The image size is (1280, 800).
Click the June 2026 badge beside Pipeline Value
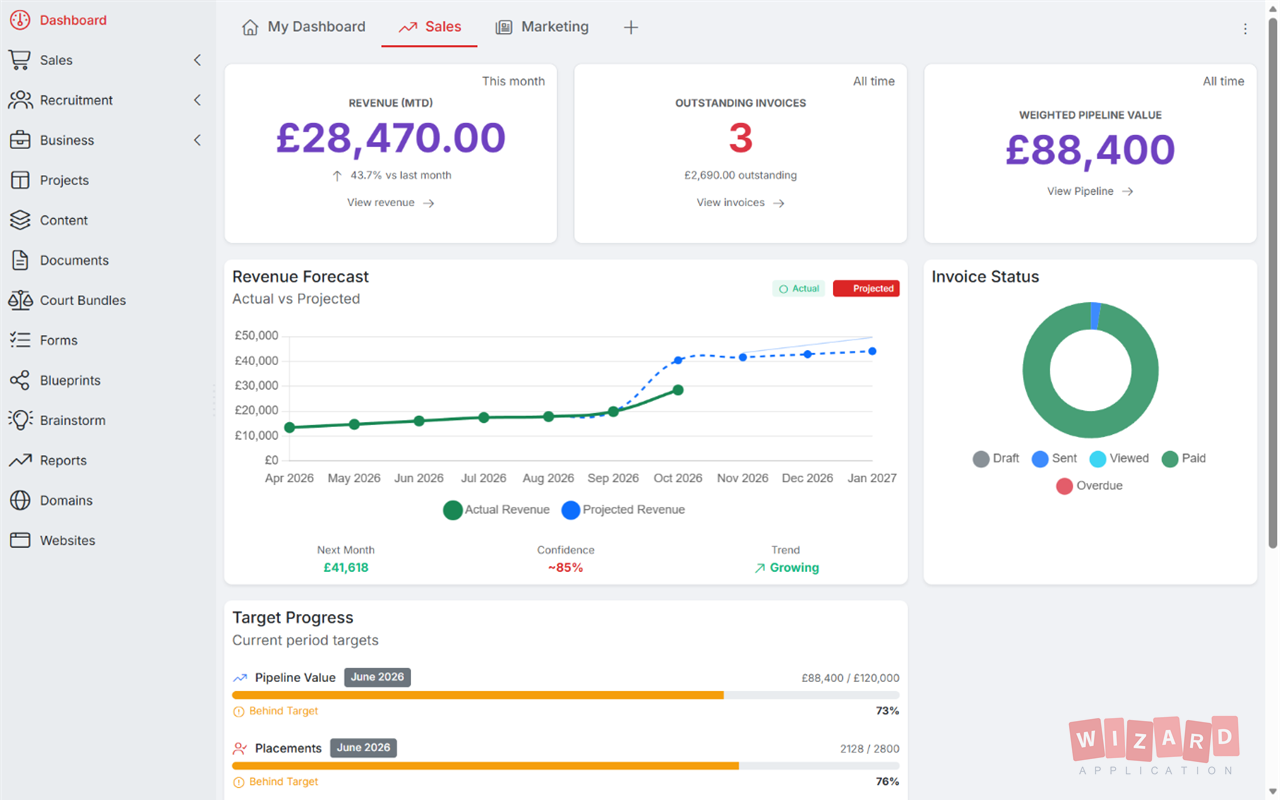[x=378, y=677]
